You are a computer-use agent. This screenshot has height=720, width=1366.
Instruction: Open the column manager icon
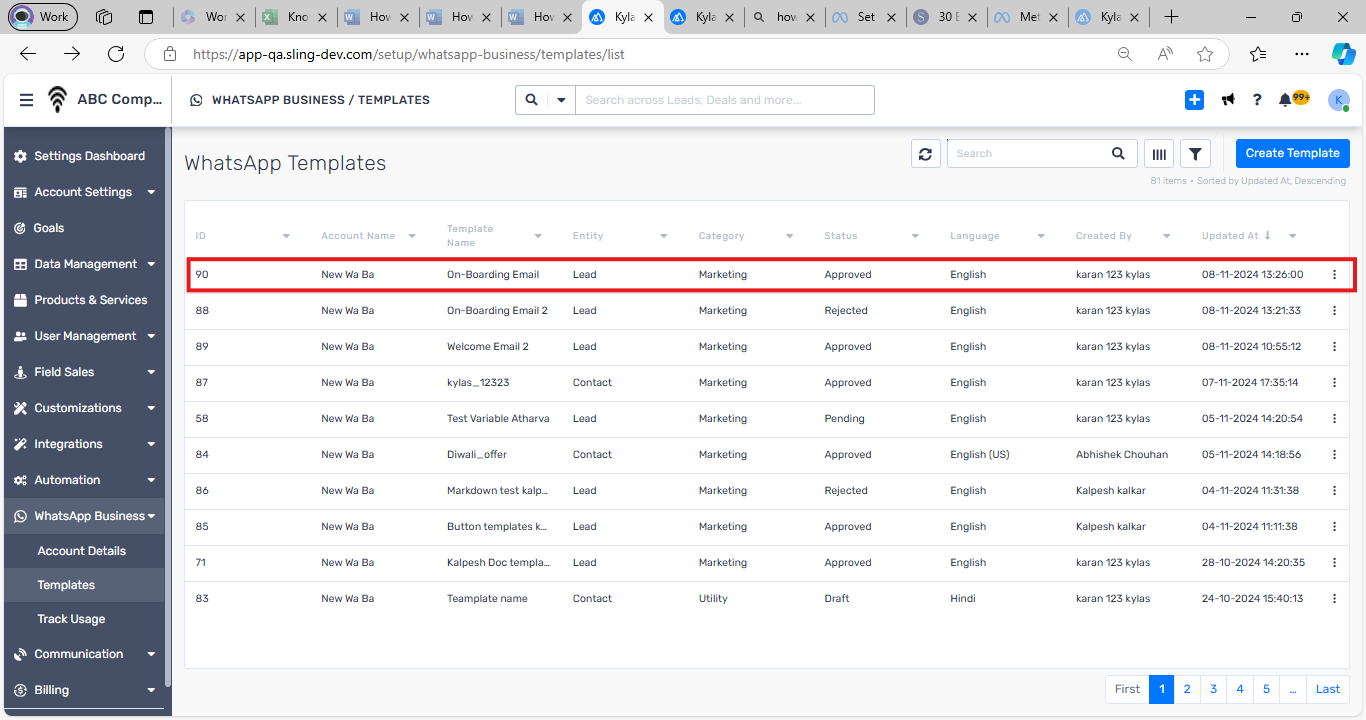tap(1159, 154)
